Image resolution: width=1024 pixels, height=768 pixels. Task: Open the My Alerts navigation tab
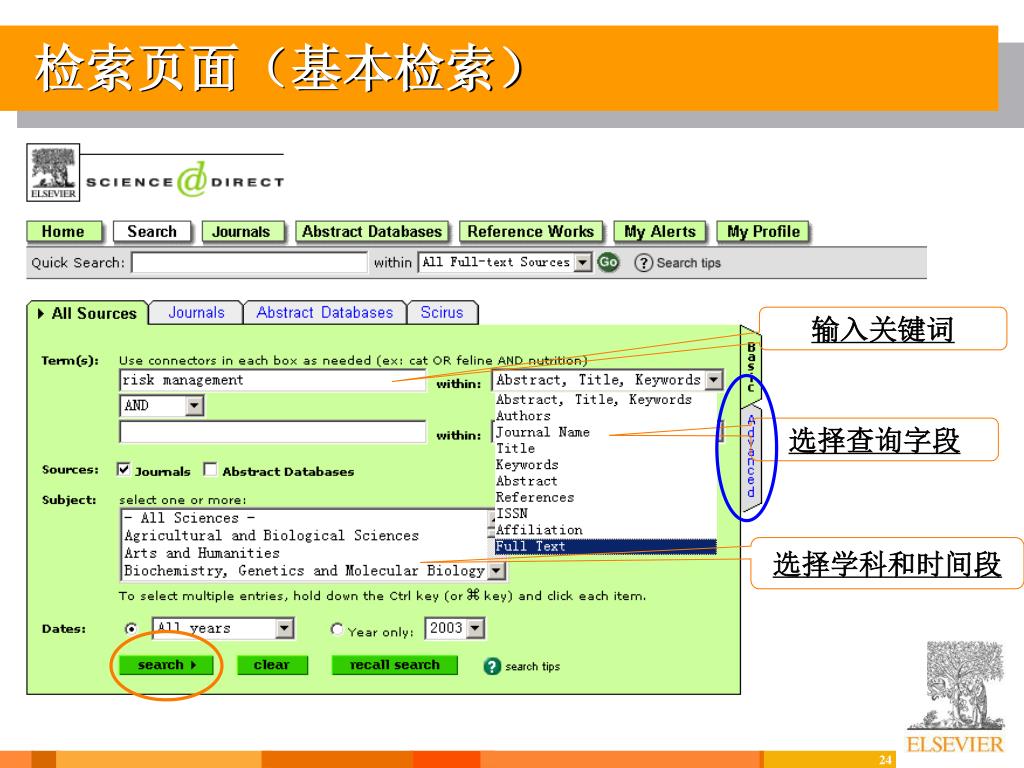pyautogui.click(x=660, y=232)
